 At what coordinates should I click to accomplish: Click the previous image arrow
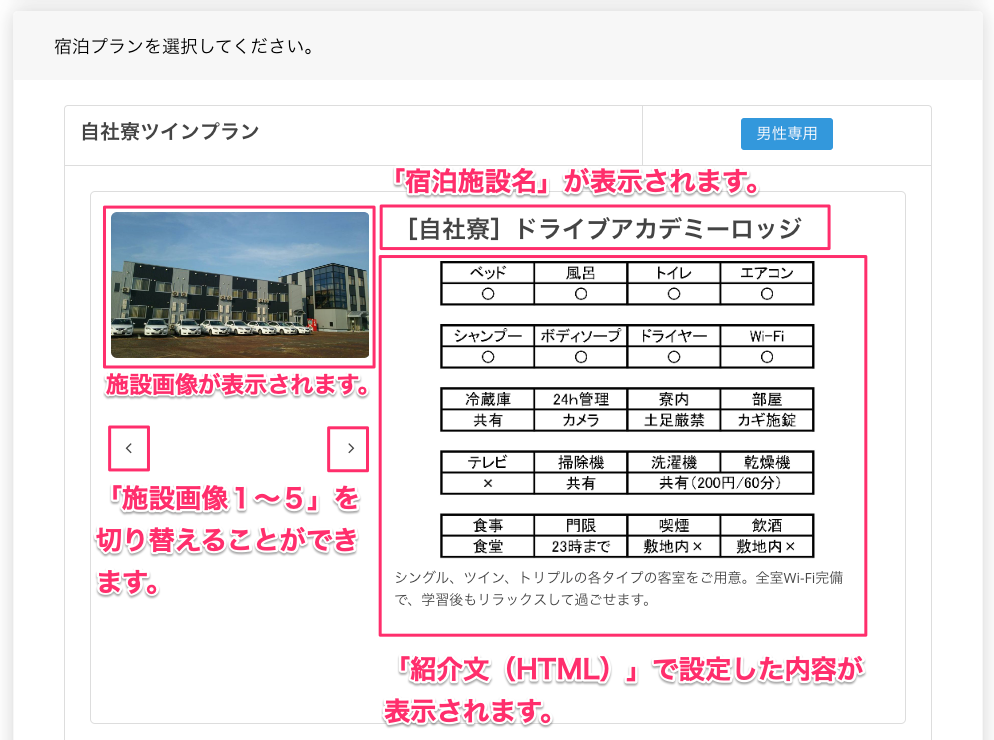(129, 449)
